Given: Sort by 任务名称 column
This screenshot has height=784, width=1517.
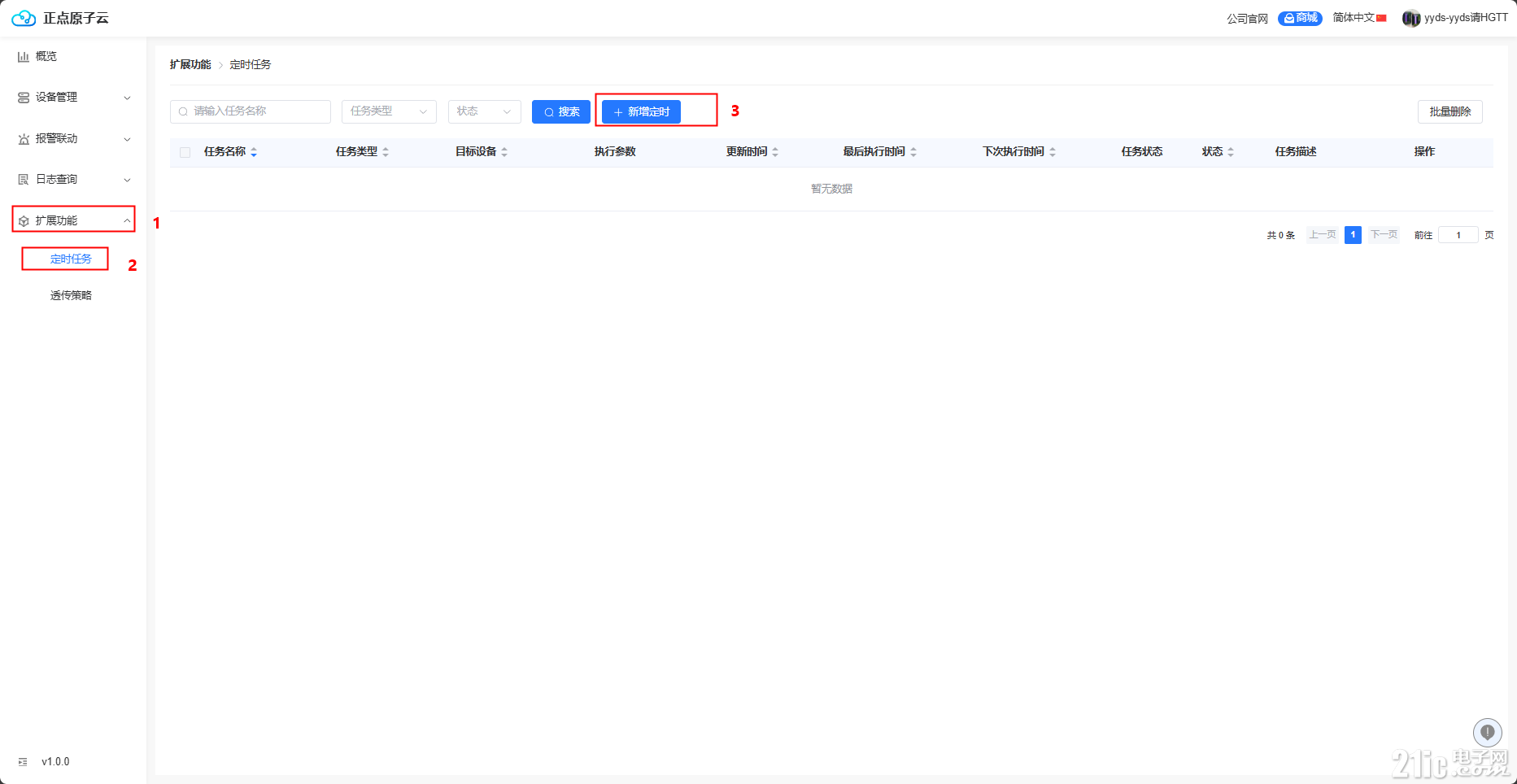Looking at the screenshot, I should tap(254, 152).
